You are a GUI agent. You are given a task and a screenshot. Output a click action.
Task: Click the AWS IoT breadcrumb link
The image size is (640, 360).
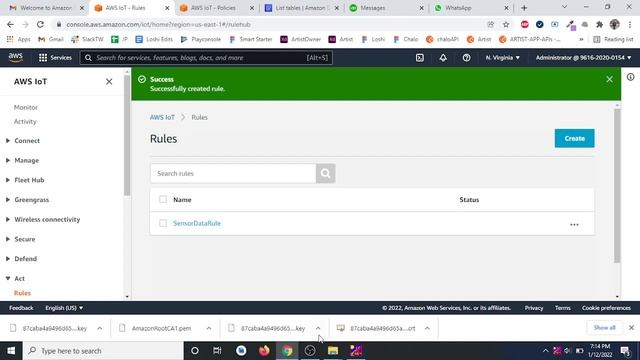pyautogui.click(x=162, y=117)
